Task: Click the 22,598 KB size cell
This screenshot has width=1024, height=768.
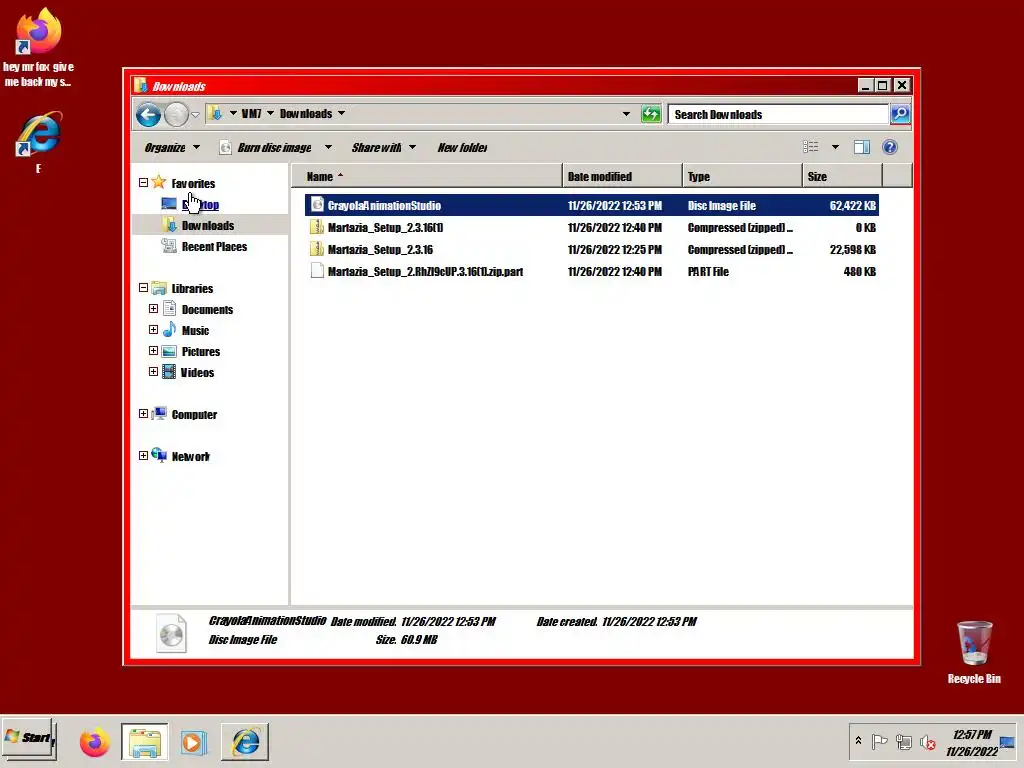Action: [852, 249]
